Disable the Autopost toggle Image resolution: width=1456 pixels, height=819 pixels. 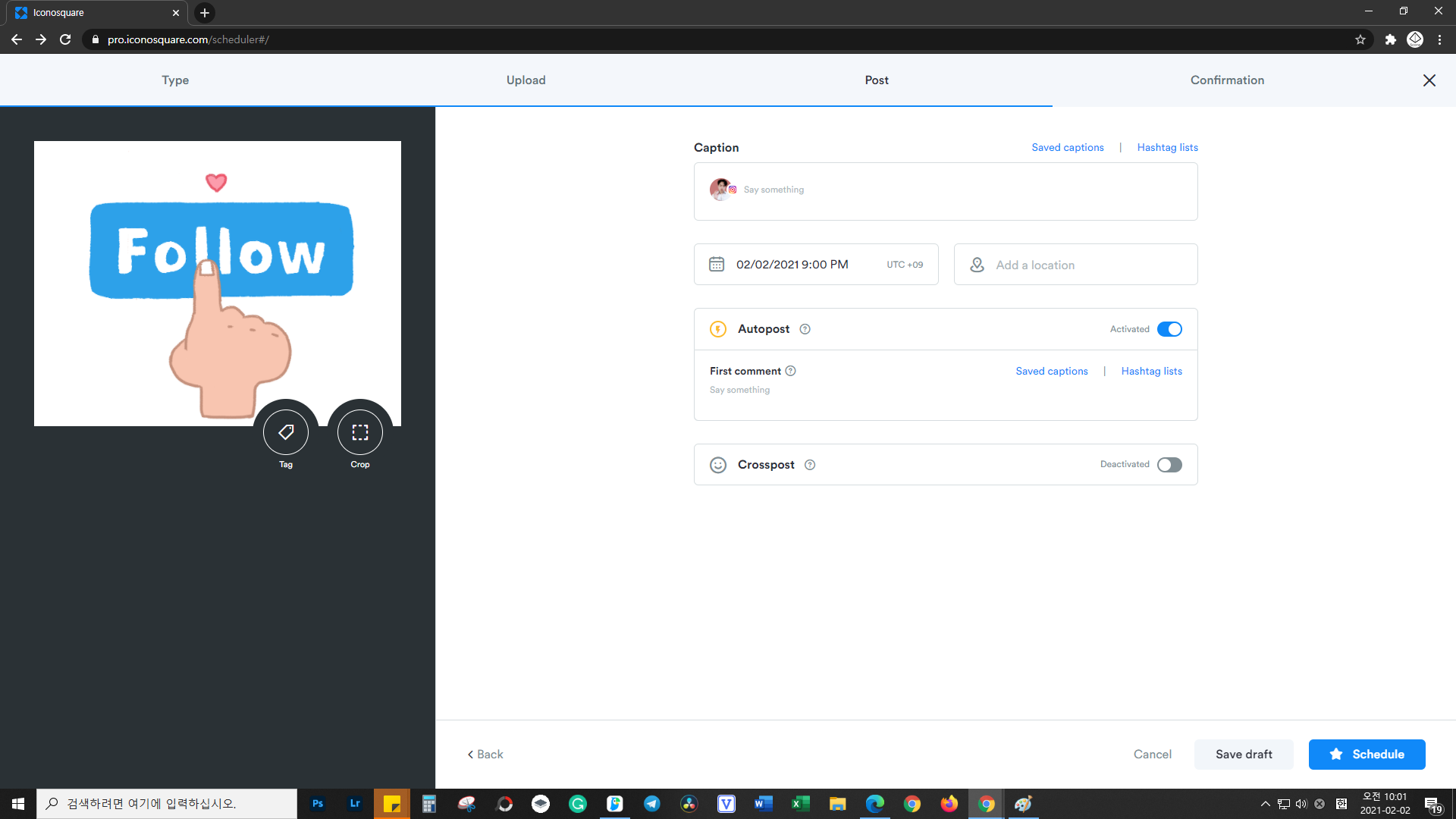point(1169,329)
